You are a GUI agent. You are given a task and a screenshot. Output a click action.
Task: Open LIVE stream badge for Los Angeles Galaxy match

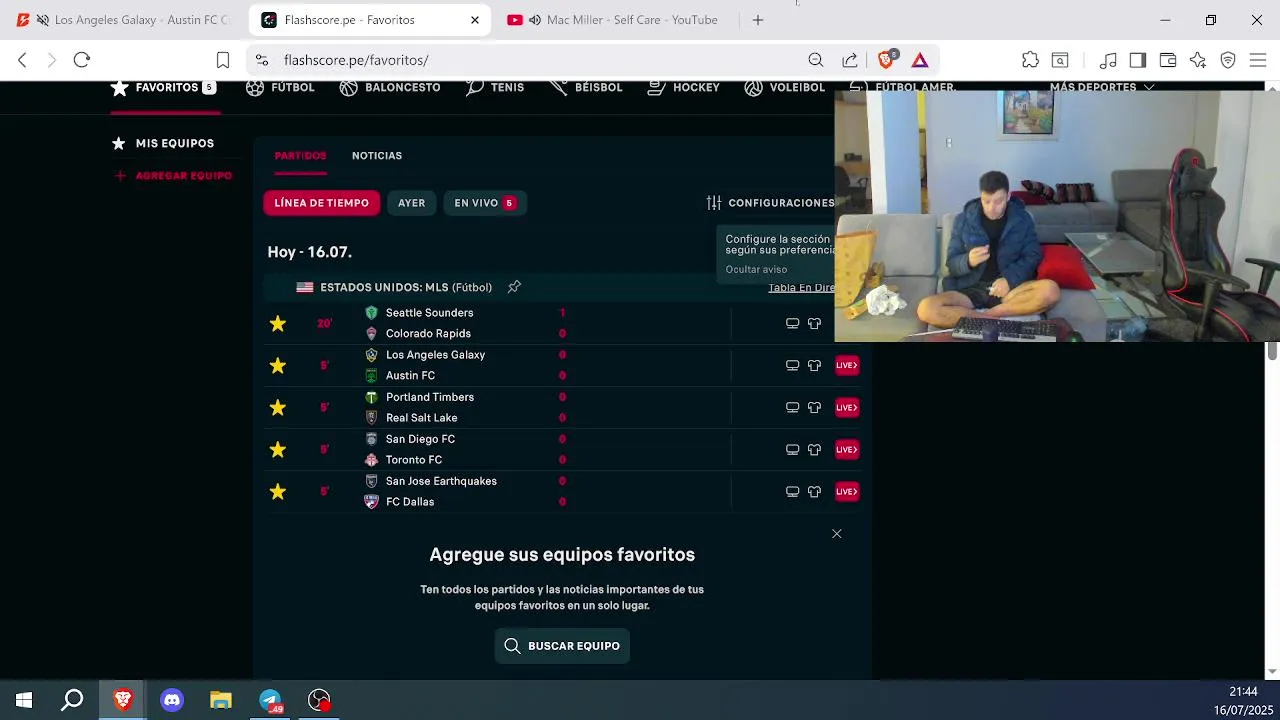pyautogui.click(x=847, y=365)
